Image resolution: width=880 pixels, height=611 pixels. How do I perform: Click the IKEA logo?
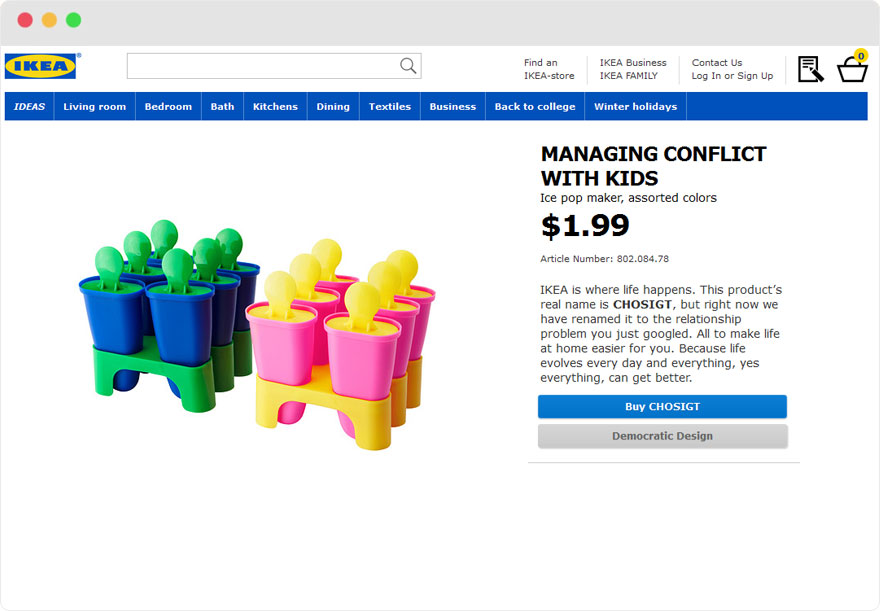click(x=40, y=66)
